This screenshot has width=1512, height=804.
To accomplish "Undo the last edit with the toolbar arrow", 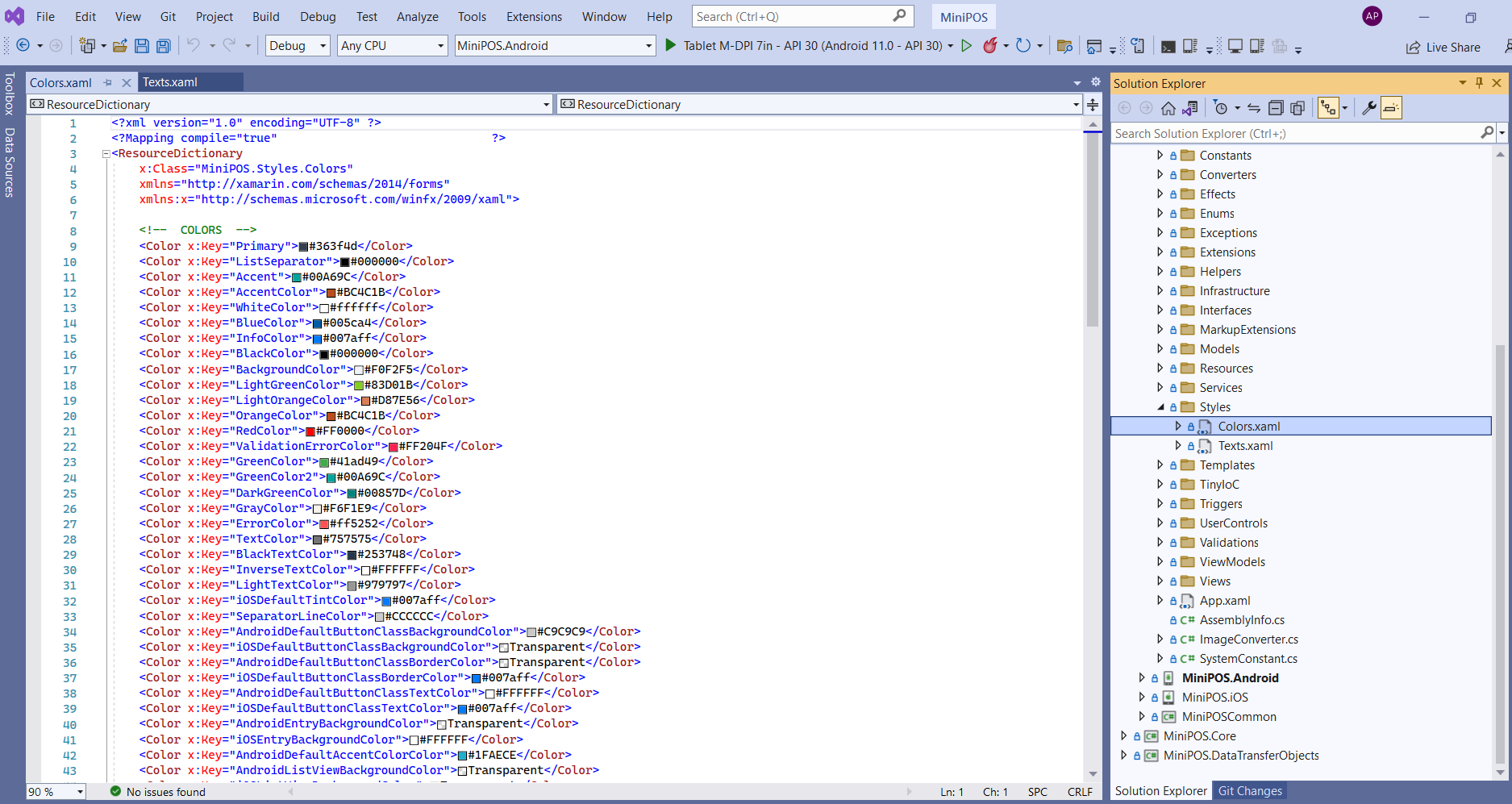I will [194, 46].
